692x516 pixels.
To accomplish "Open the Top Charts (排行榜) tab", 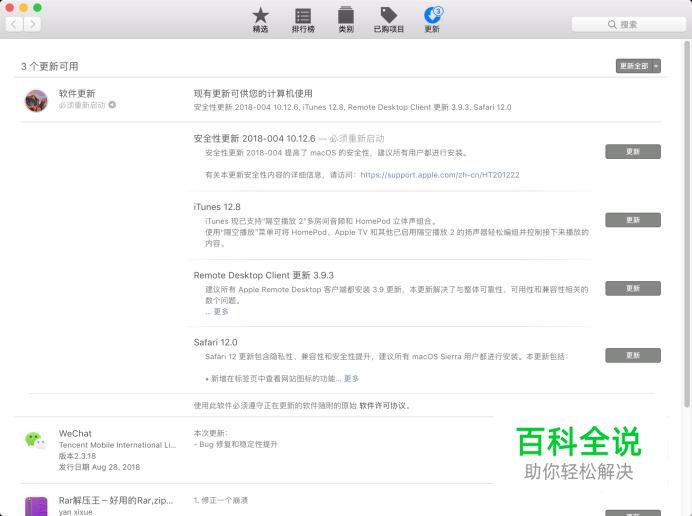I will coord(303,20).
